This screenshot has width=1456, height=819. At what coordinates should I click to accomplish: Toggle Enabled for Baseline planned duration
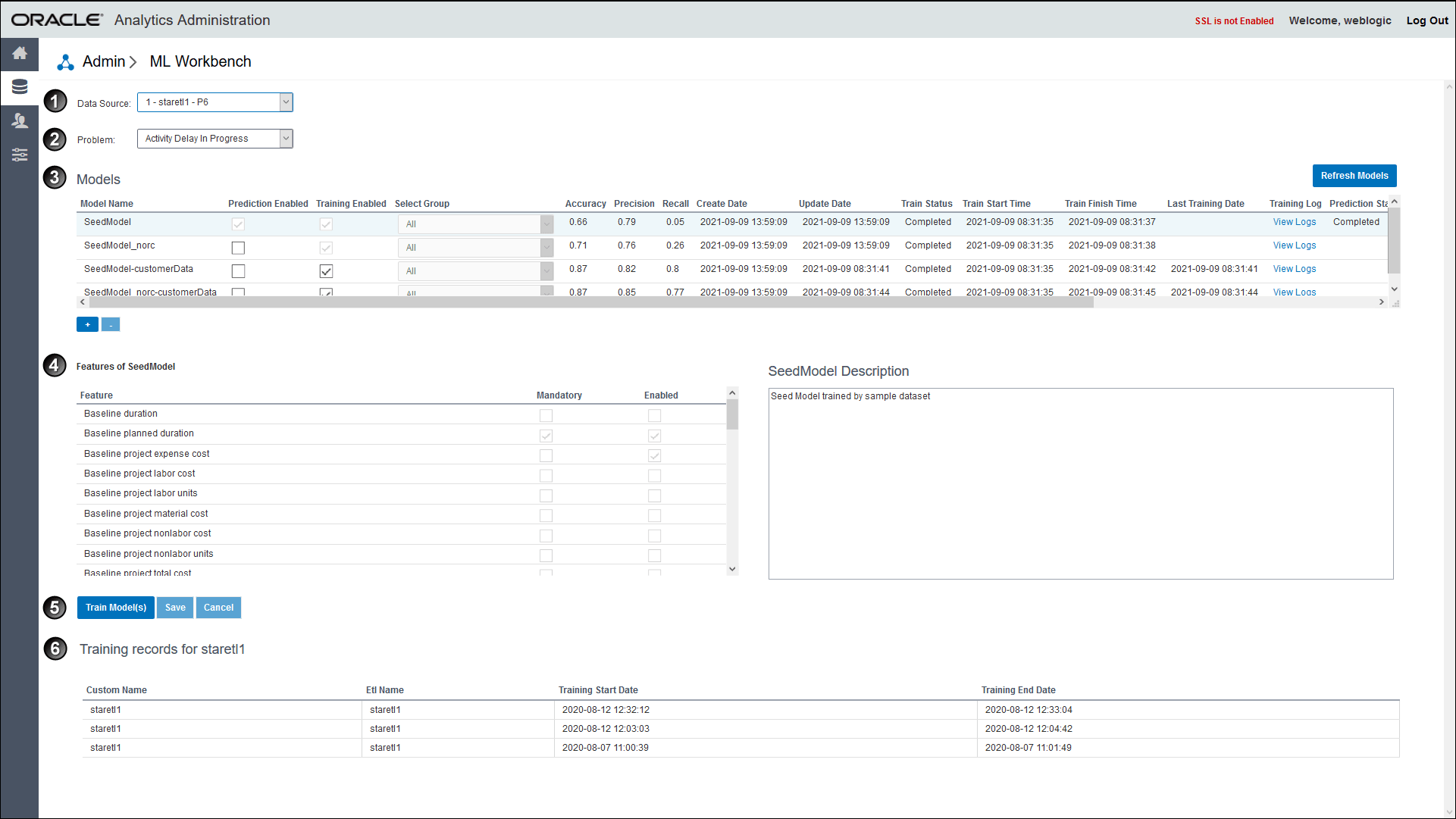click(654, 436)
